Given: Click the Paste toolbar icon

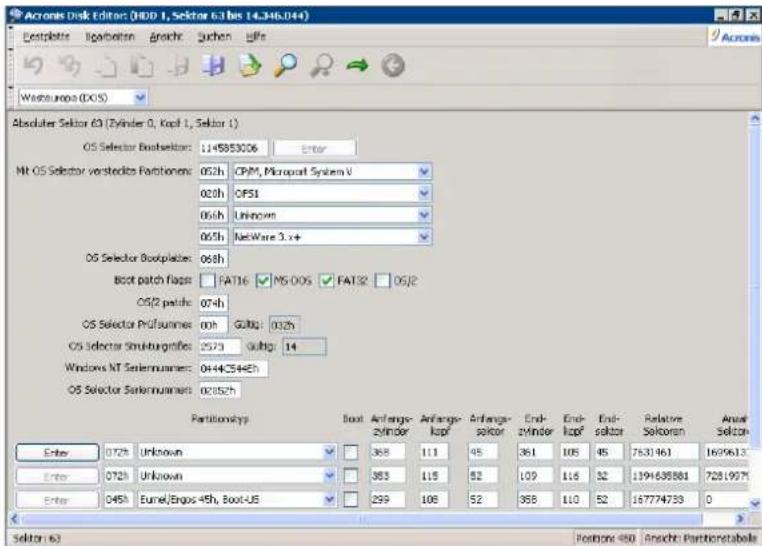Looking at the screenshot, I should point(142,66).
